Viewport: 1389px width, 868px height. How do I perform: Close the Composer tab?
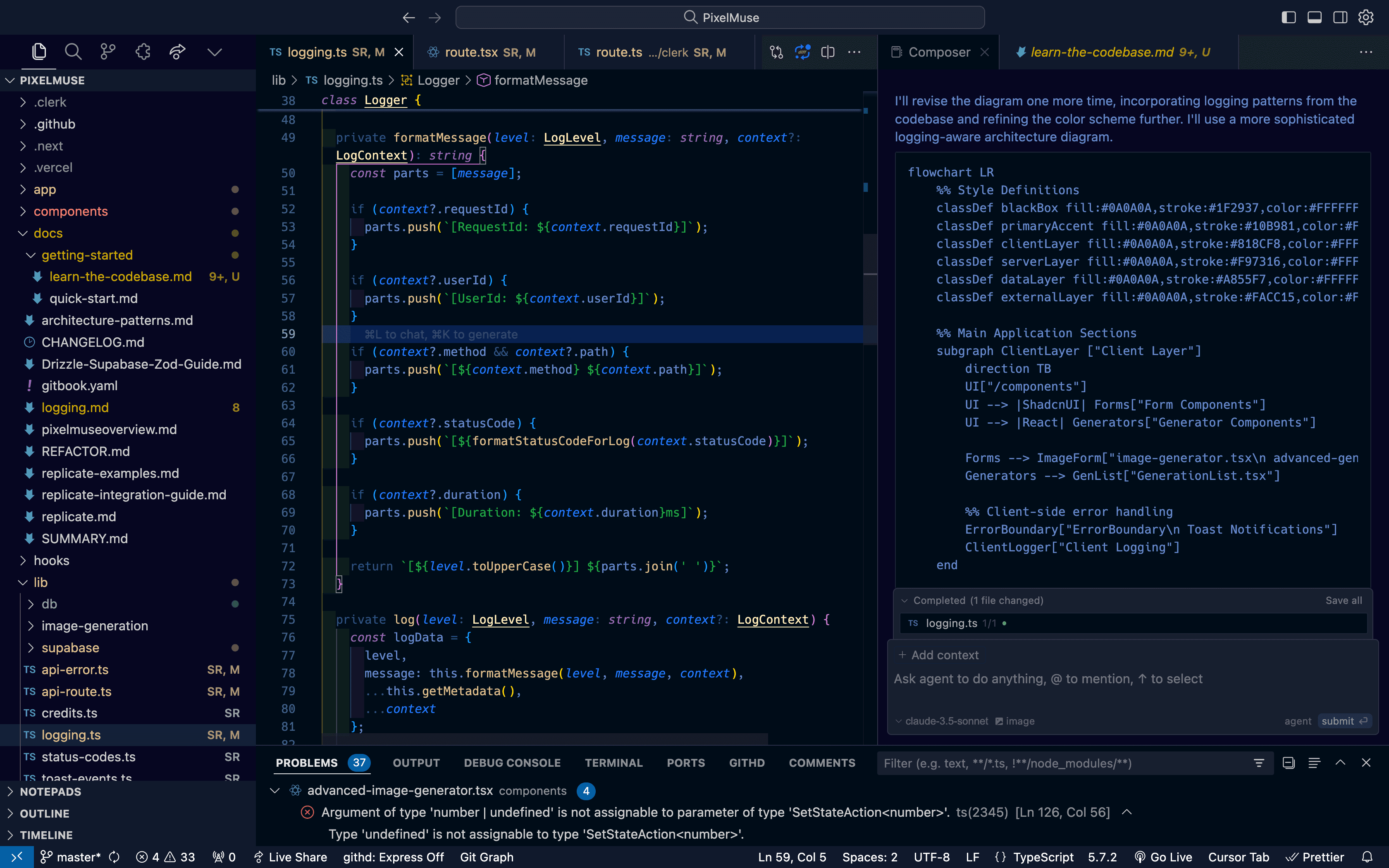tap(985, 52)
